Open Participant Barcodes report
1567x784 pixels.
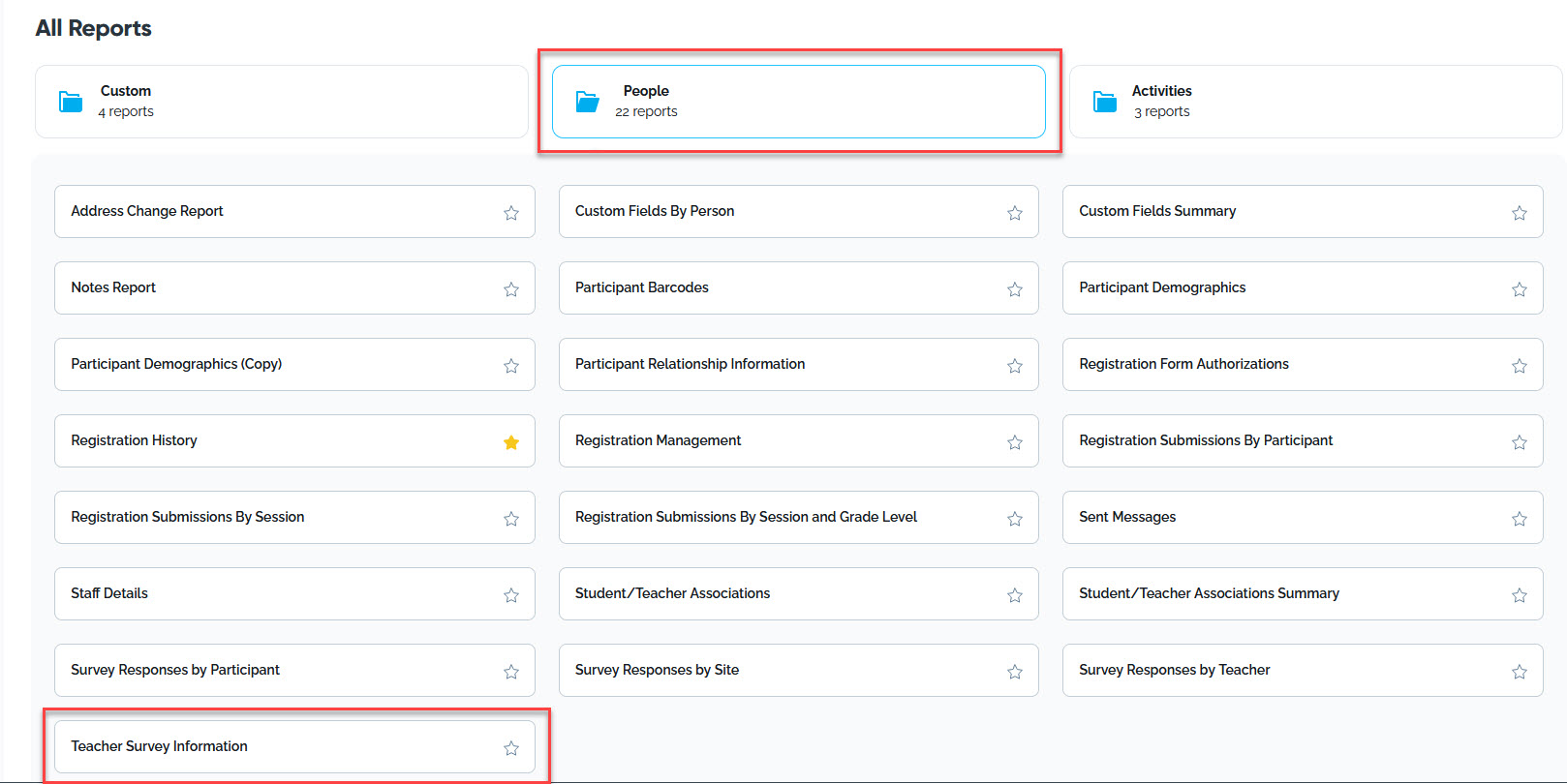point(798,287)
